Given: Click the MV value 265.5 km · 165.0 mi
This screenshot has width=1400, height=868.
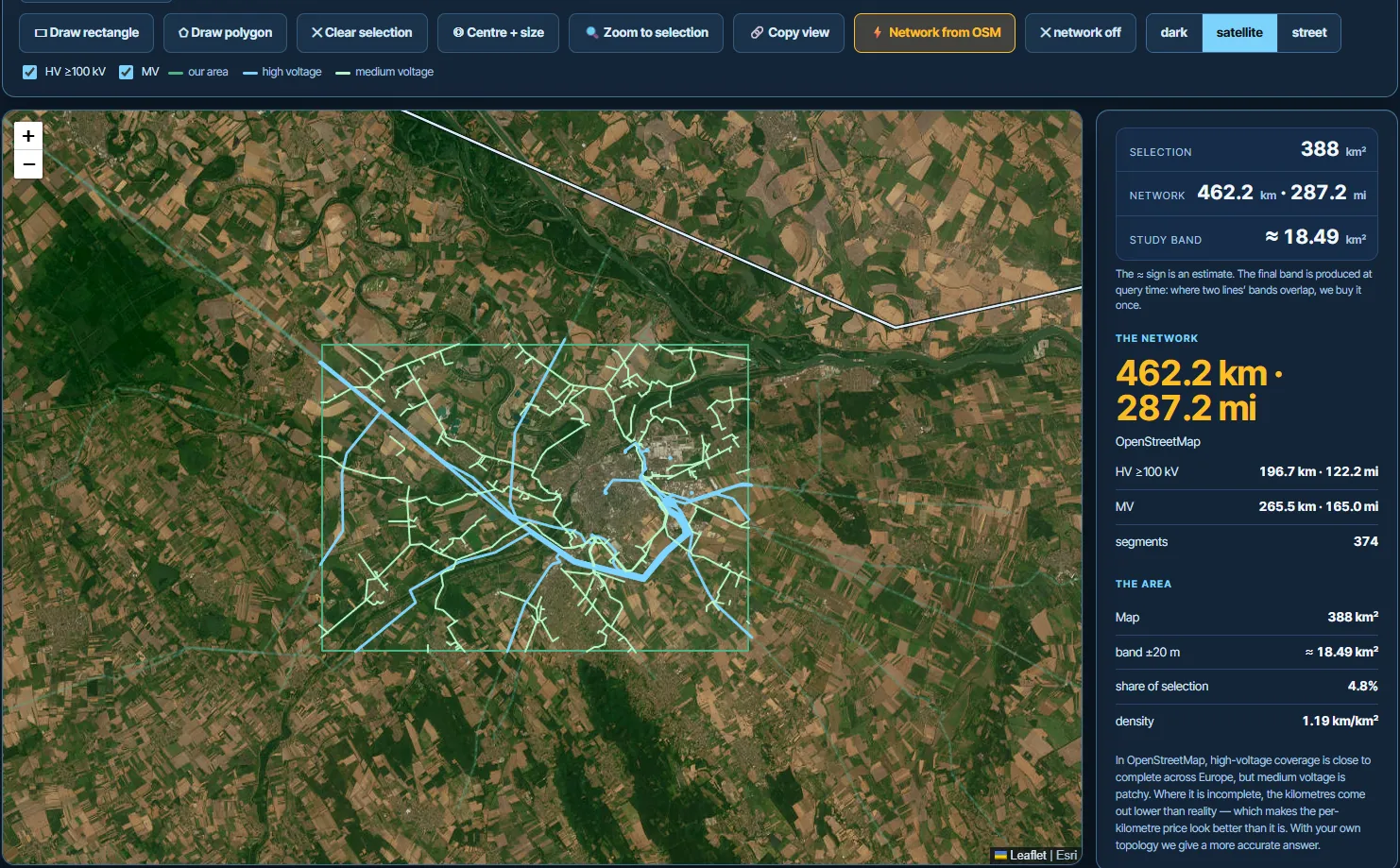Looking at the screenshot, I should (x=1319, y=507).
